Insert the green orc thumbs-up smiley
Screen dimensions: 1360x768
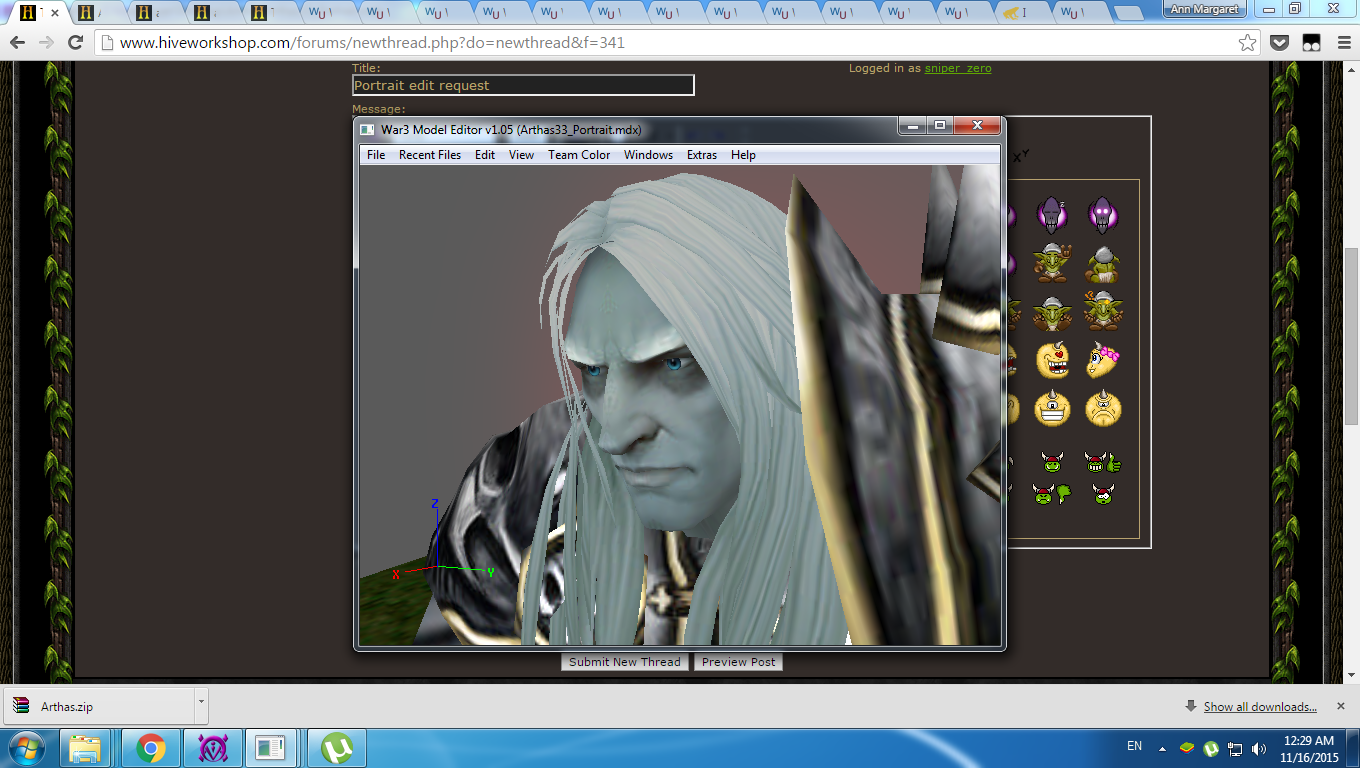(x=1103, y=462)
